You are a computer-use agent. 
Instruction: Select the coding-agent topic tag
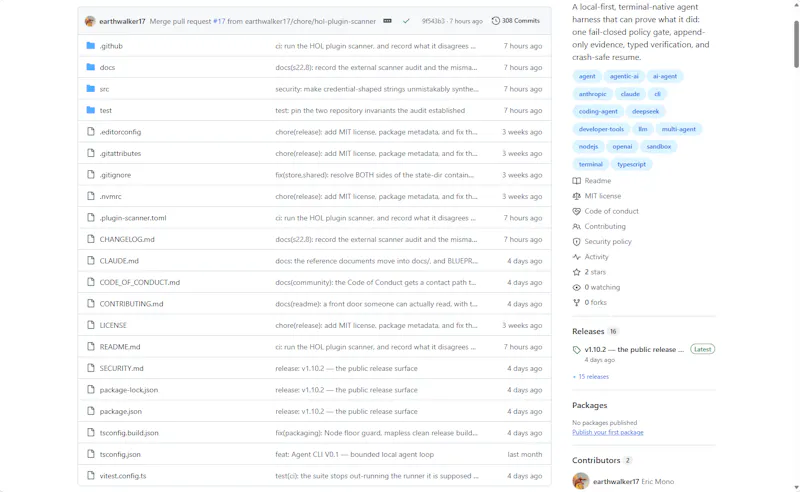point(598,111)
